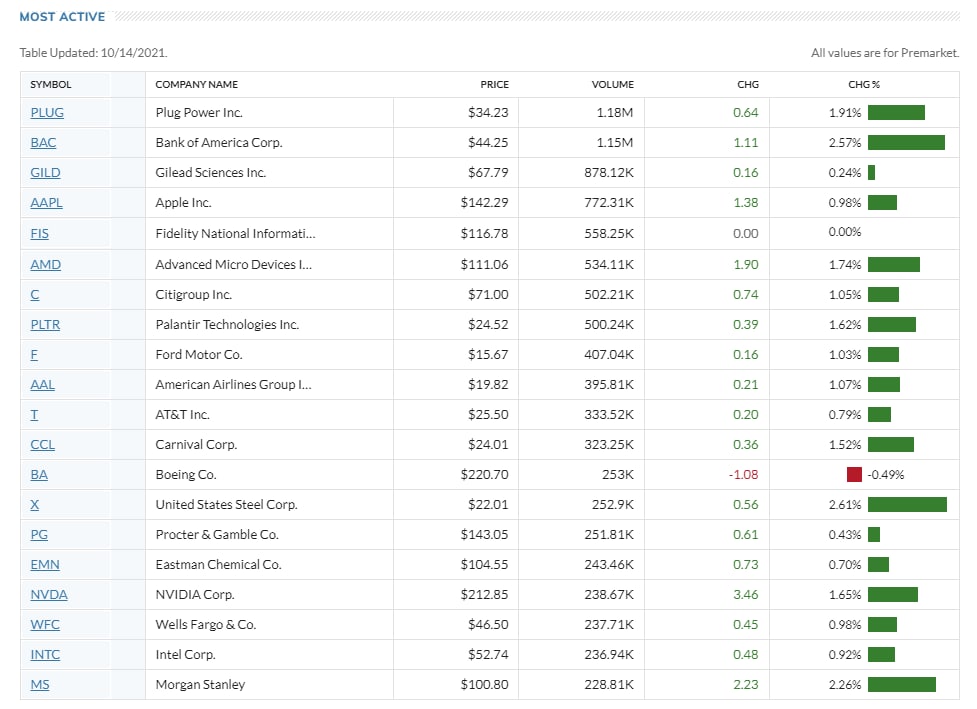Click the $100.80 Morgan Stanley price
This screenshot has width=977, height=709.
point(484,685)
